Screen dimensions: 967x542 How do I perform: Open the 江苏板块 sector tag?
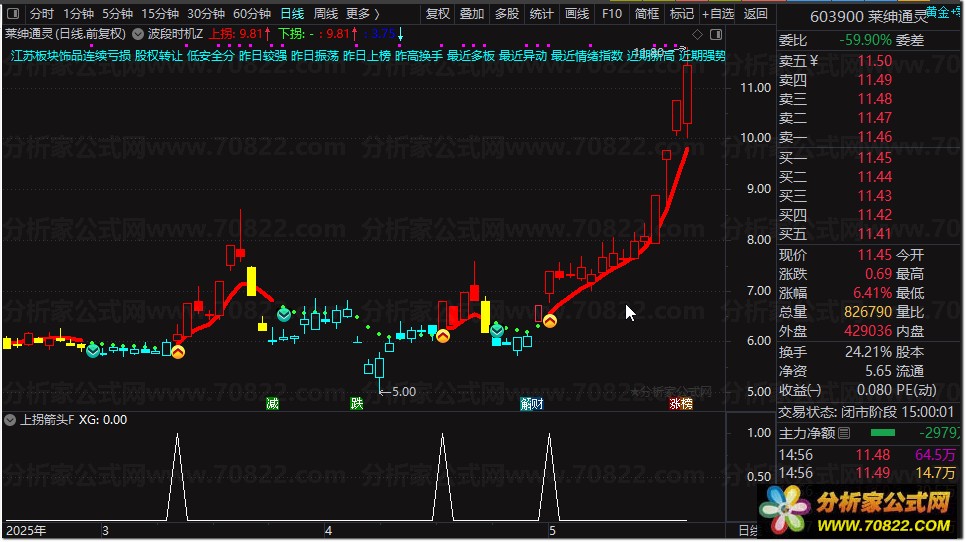coord(36,55)
